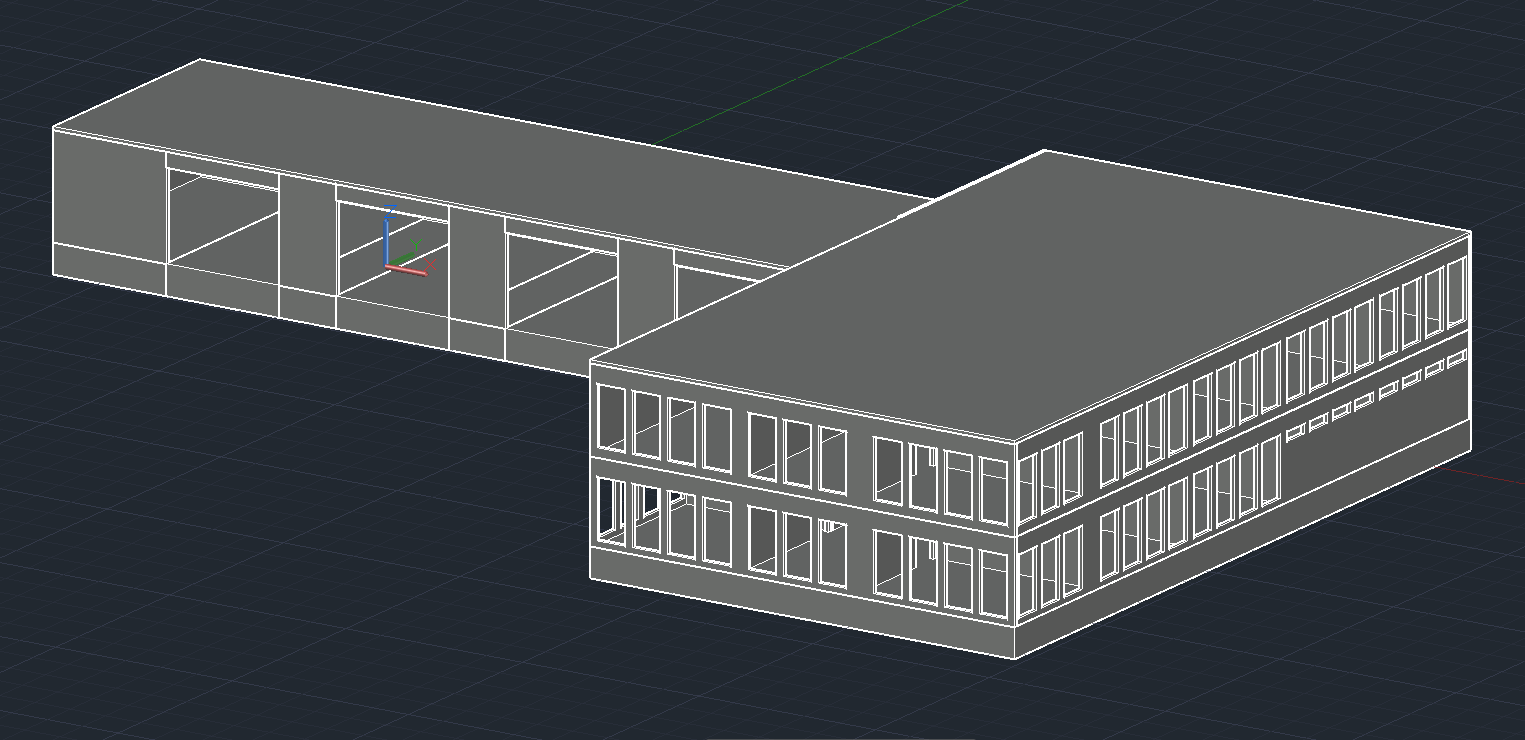Click the red dashed X-axis line at the right edge
Screen dimensions: 1525x740
click(1495, 476)
